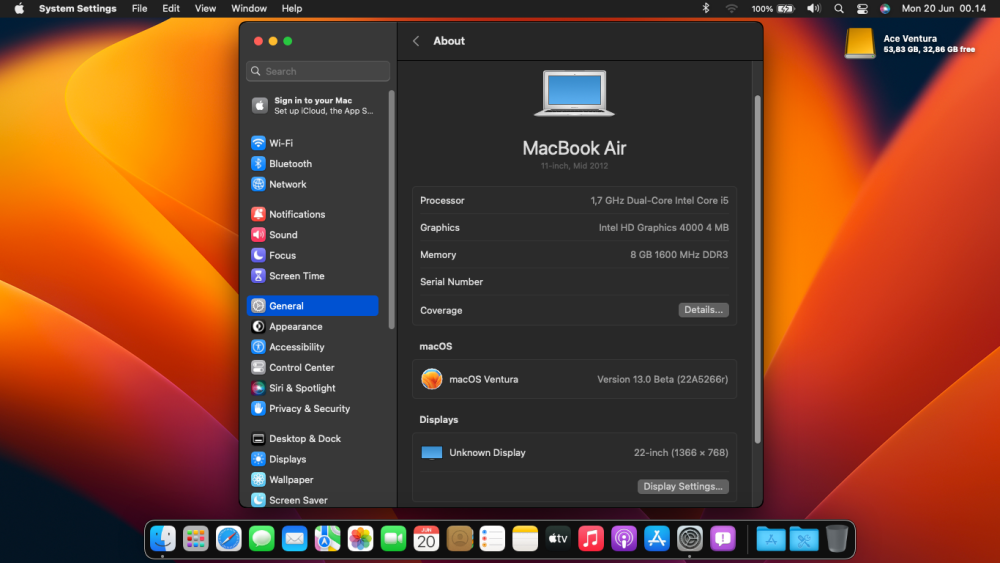Viewport: 1000px width, 563px height.
Task: Open Wallpaper settings
Action: pos(312,479)
